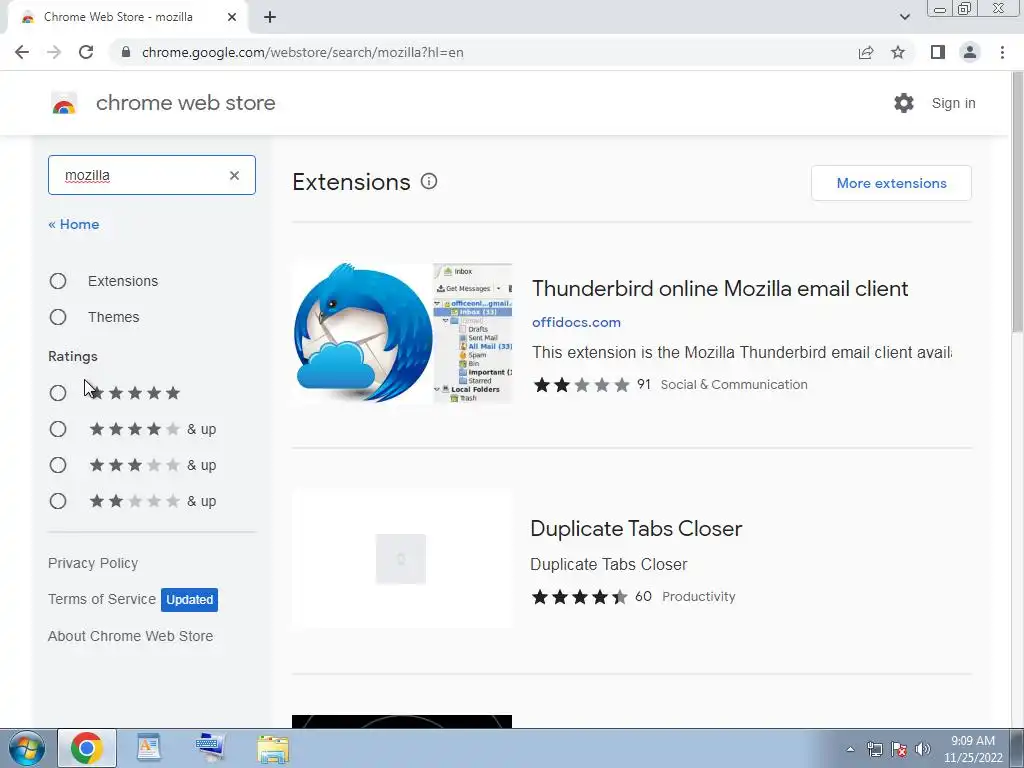Open the on-screen keyboard taskbar icon
The width and height of the screenshot is (1024, 768).
pyautogui.click(x=210, y=748)
